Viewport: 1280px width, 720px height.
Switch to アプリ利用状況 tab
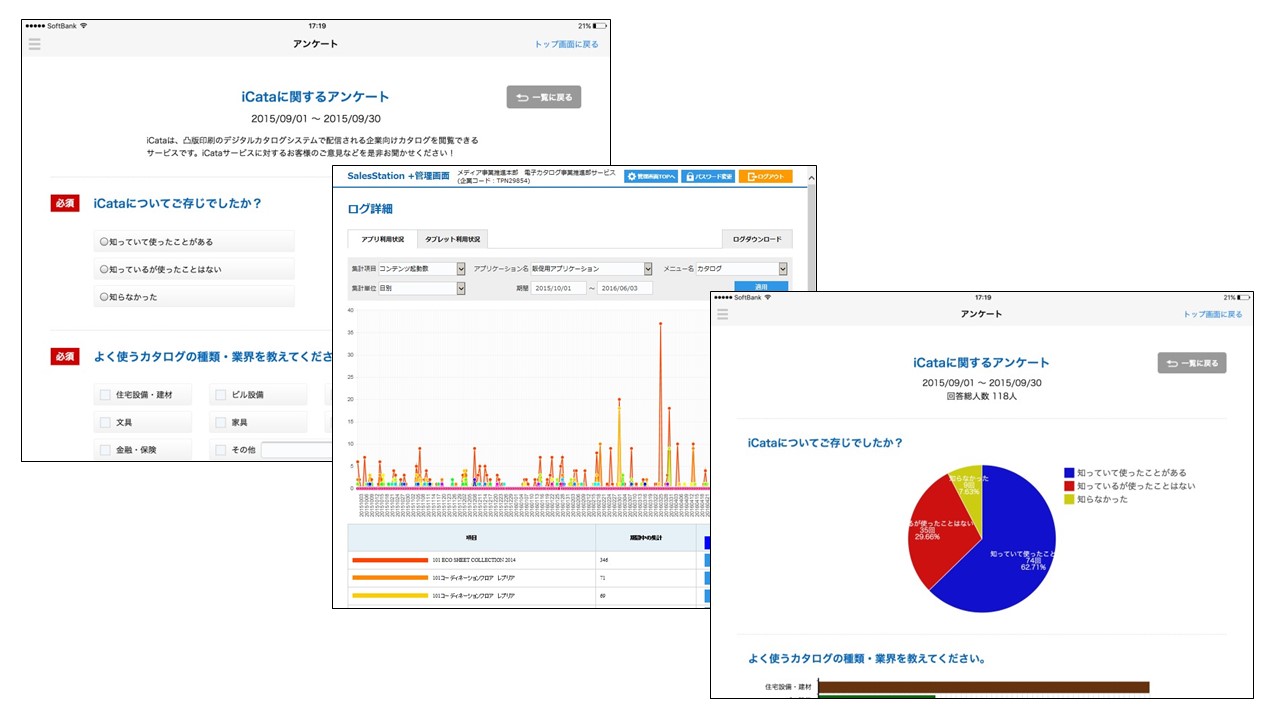pyautogui.click(x=382, y=239)
